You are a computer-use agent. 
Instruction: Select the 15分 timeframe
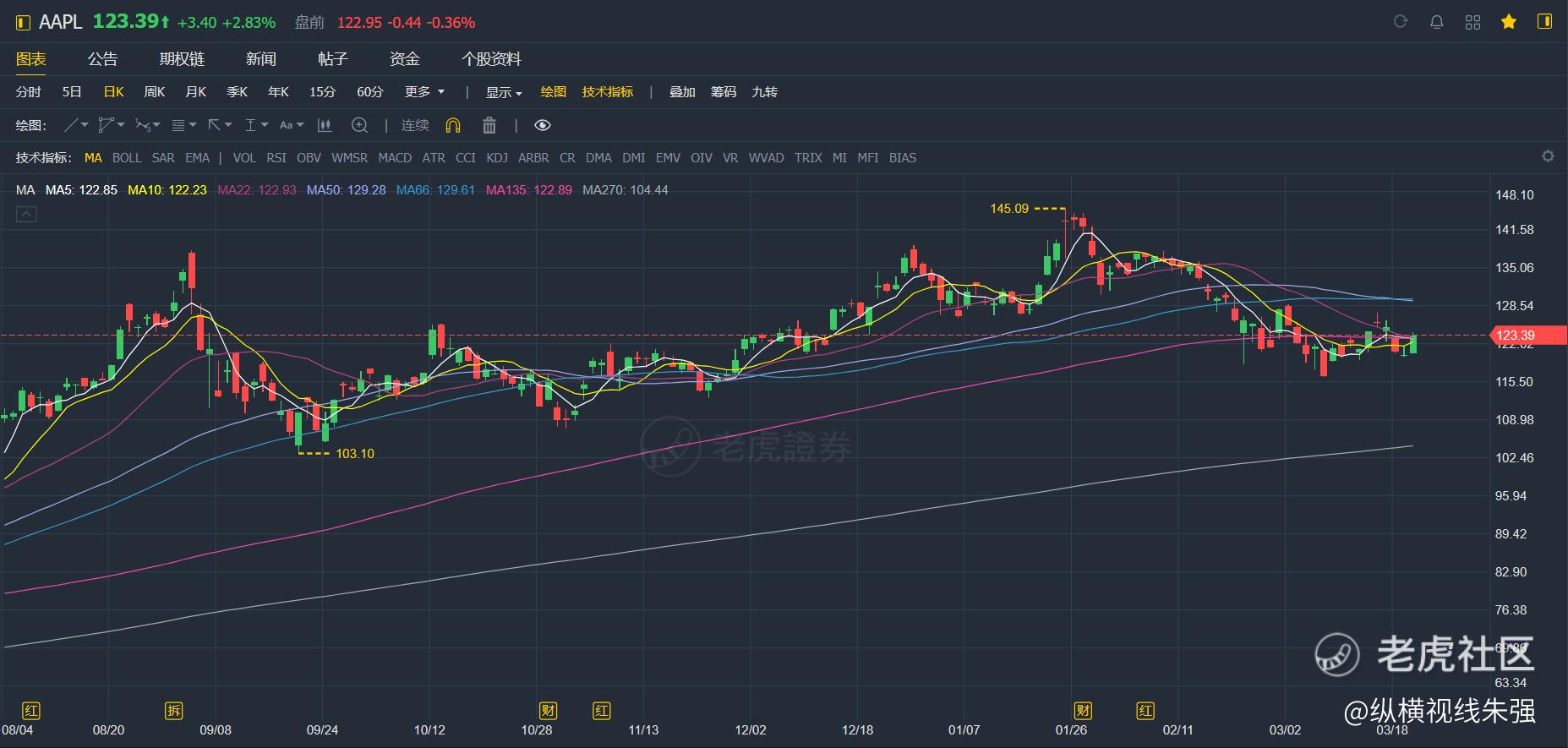click(x=322, y=91)
